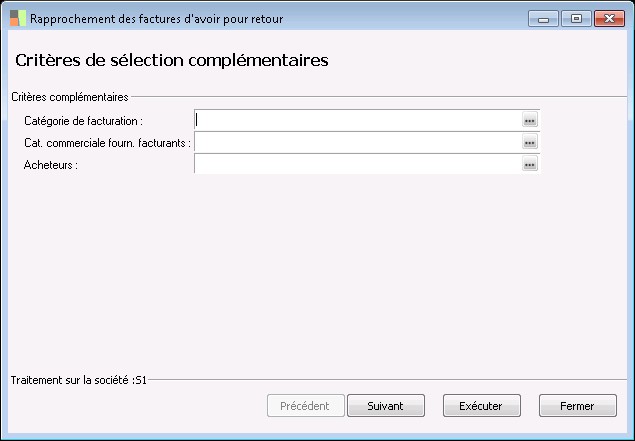Click the "Critères de sélection complémentaires" heading
The width and height of the screenshot is (635, 441).
(172, 60)
